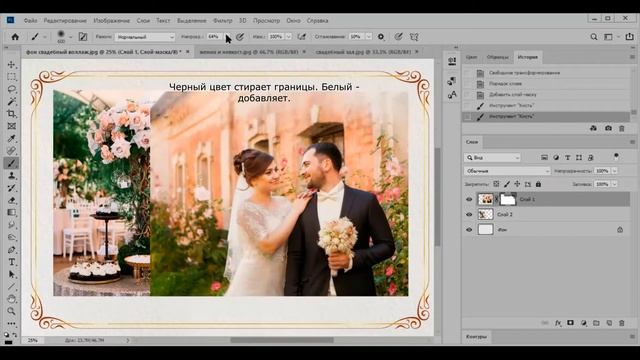Open Smoothing value dropdown arrow
The height and width of the screenshot is (360, 640).
[x=369, y=37]
